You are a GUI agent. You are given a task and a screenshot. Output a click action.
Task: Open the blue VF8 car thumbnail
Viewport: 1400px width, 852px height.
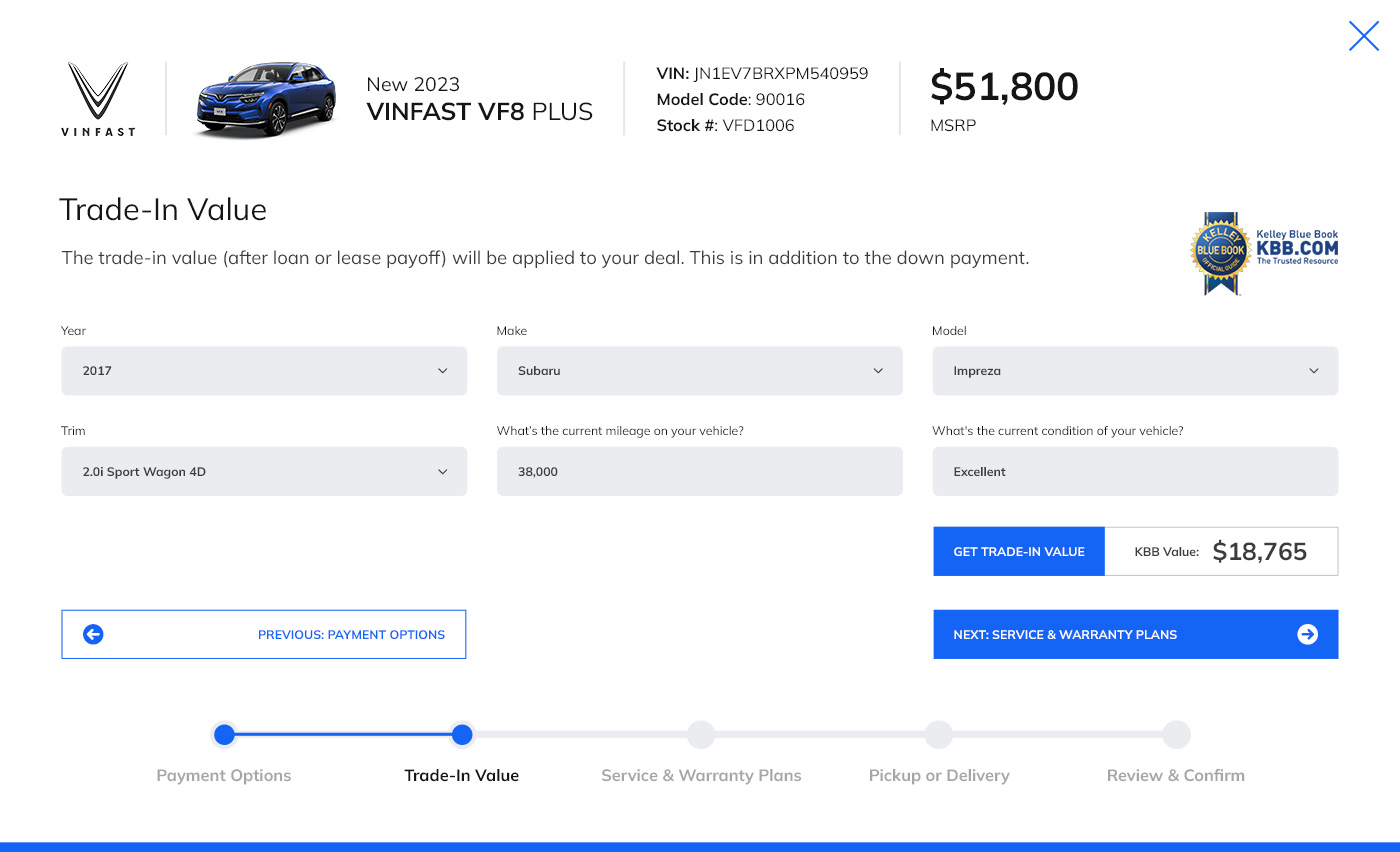click(265, 99)
